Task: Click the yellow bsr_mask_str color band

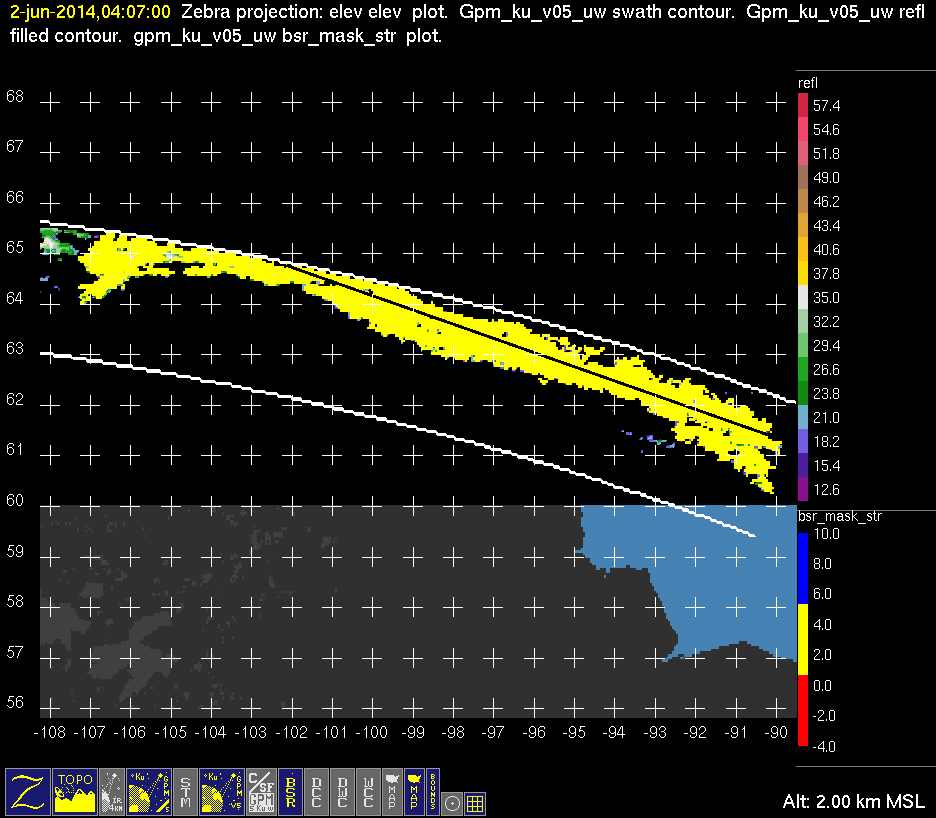Action: pos(803,639)
